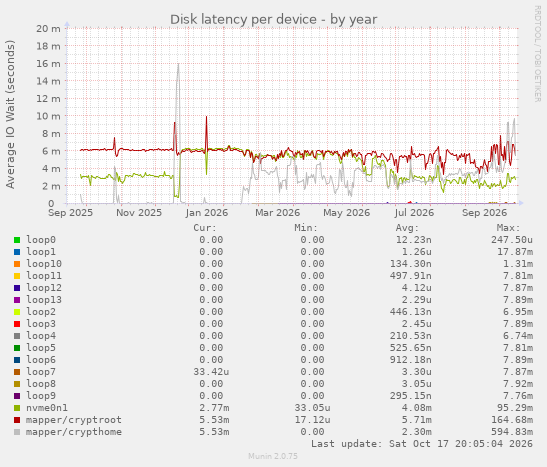Click the loop9 dark purple legend swatch
The height and width of the screenshot is (467, 547).
pyautogui.click(x=17, y=396)
